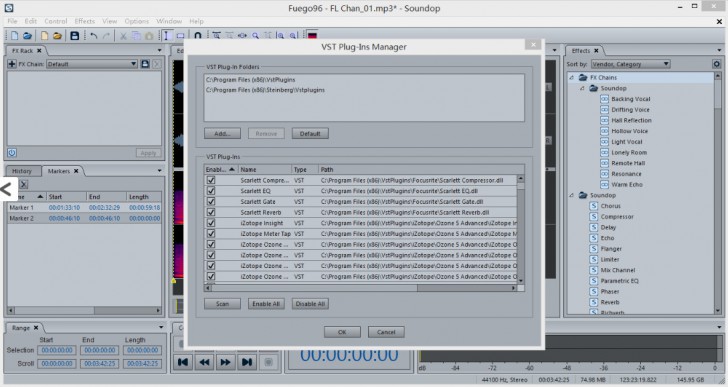Collapse Soundop effects tree node
The height and width of the screenshot is (387, 728).
click(572, 195)
